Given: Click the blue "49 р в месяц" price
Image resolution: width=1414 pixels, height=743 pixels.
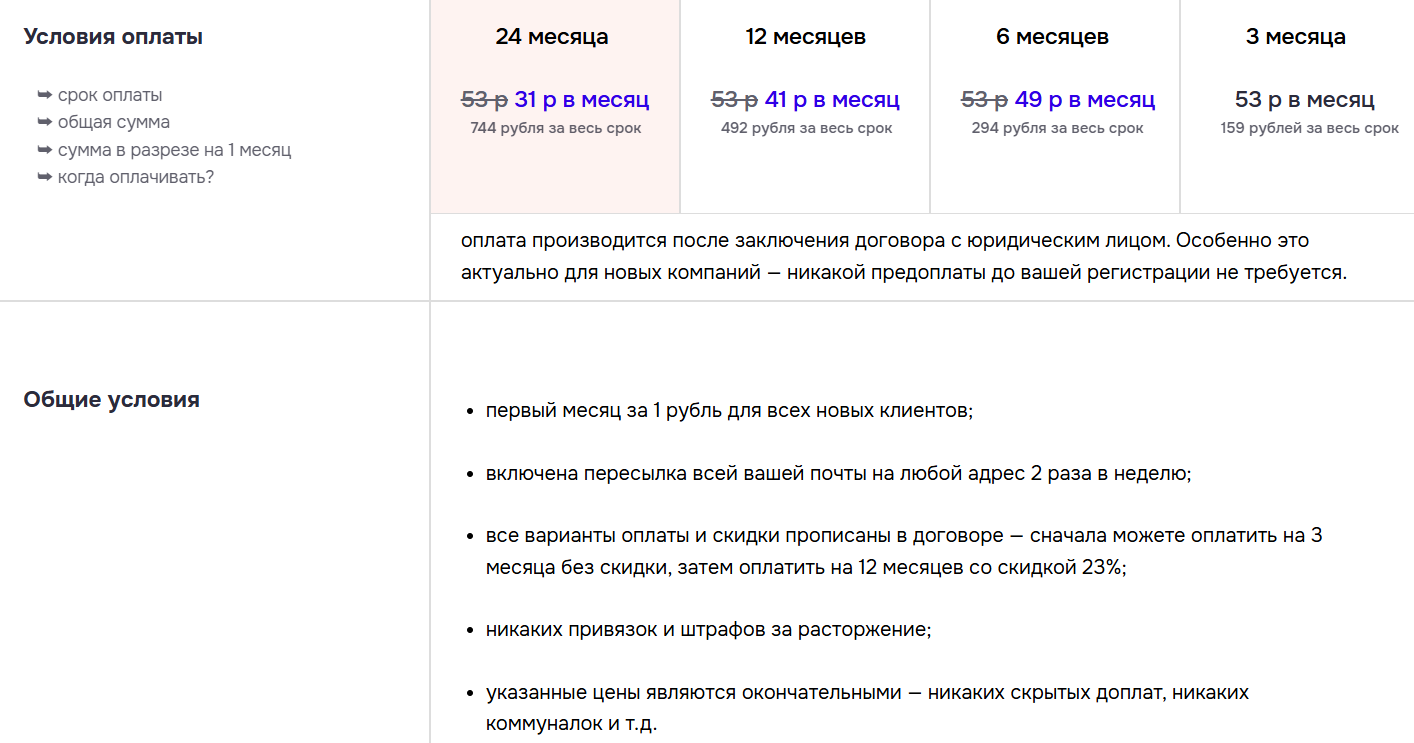Looking at the screenshot, I should [x=1085, y=99].
